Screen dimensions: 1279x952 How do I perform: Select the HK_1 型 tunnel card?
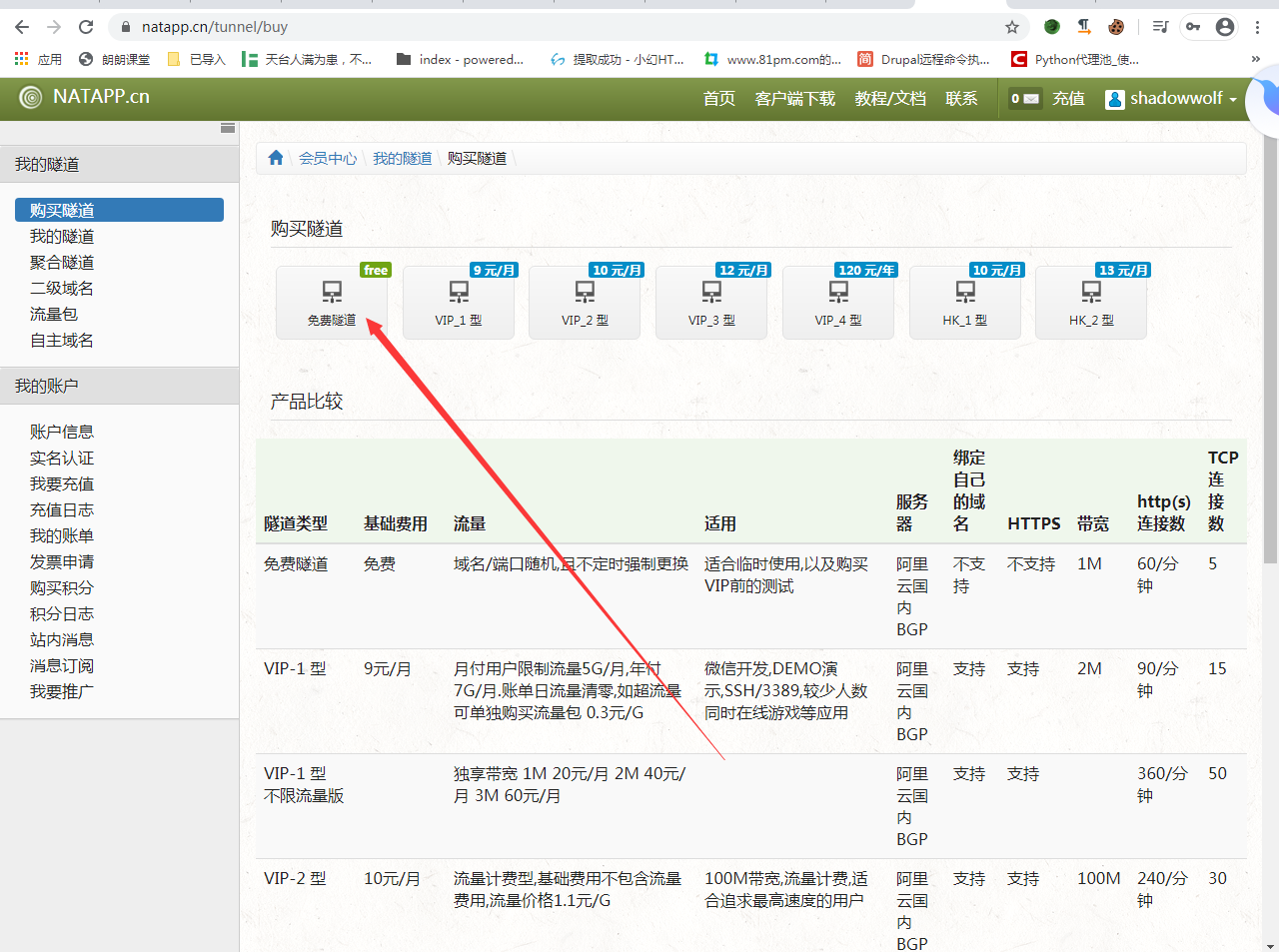pyautogui.click(x=965, y=303)
